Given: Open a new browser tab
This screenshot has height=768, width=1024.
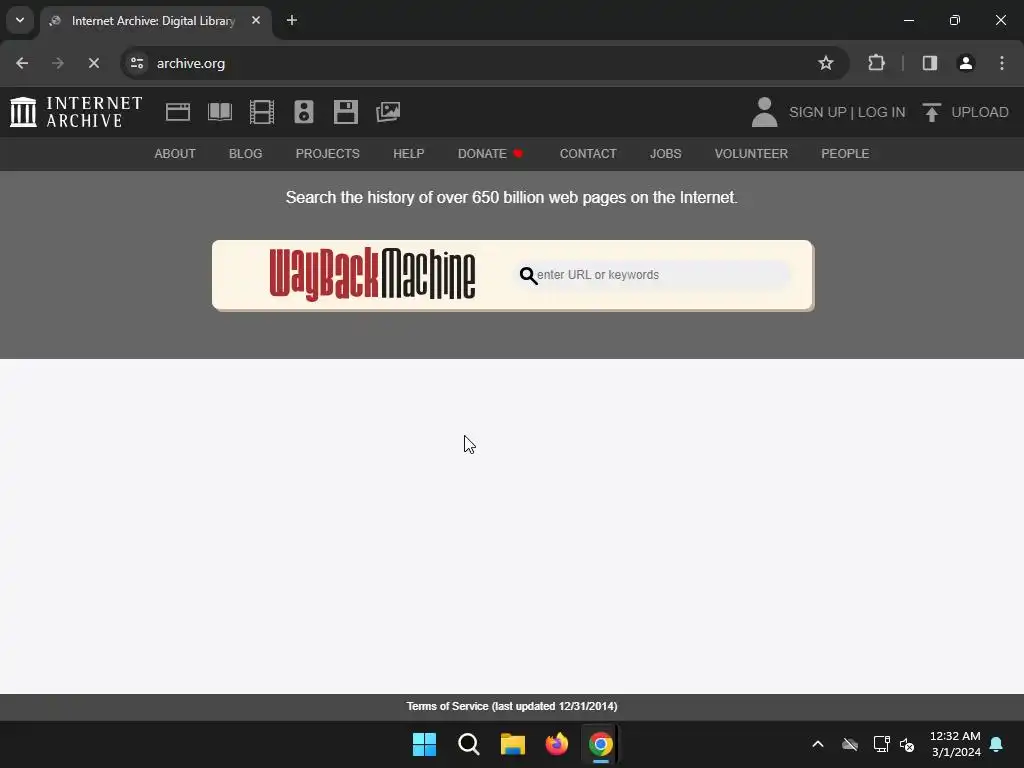Looking at the screenshot, I should (292, 20).
